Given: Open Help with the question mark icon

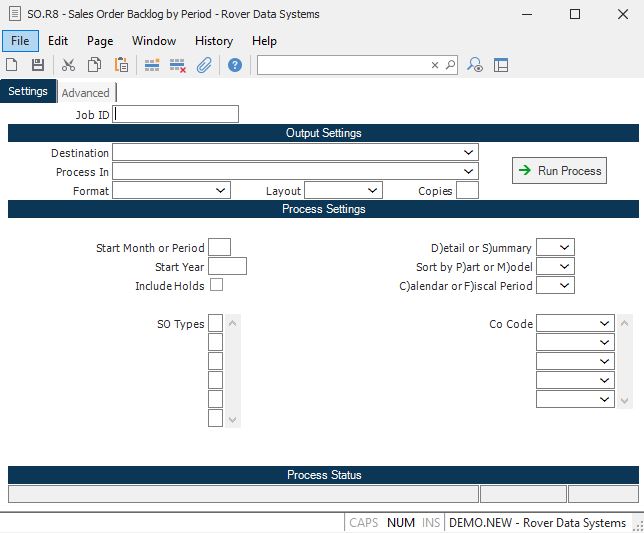Looking at the screenshot, I should point(235,65).
